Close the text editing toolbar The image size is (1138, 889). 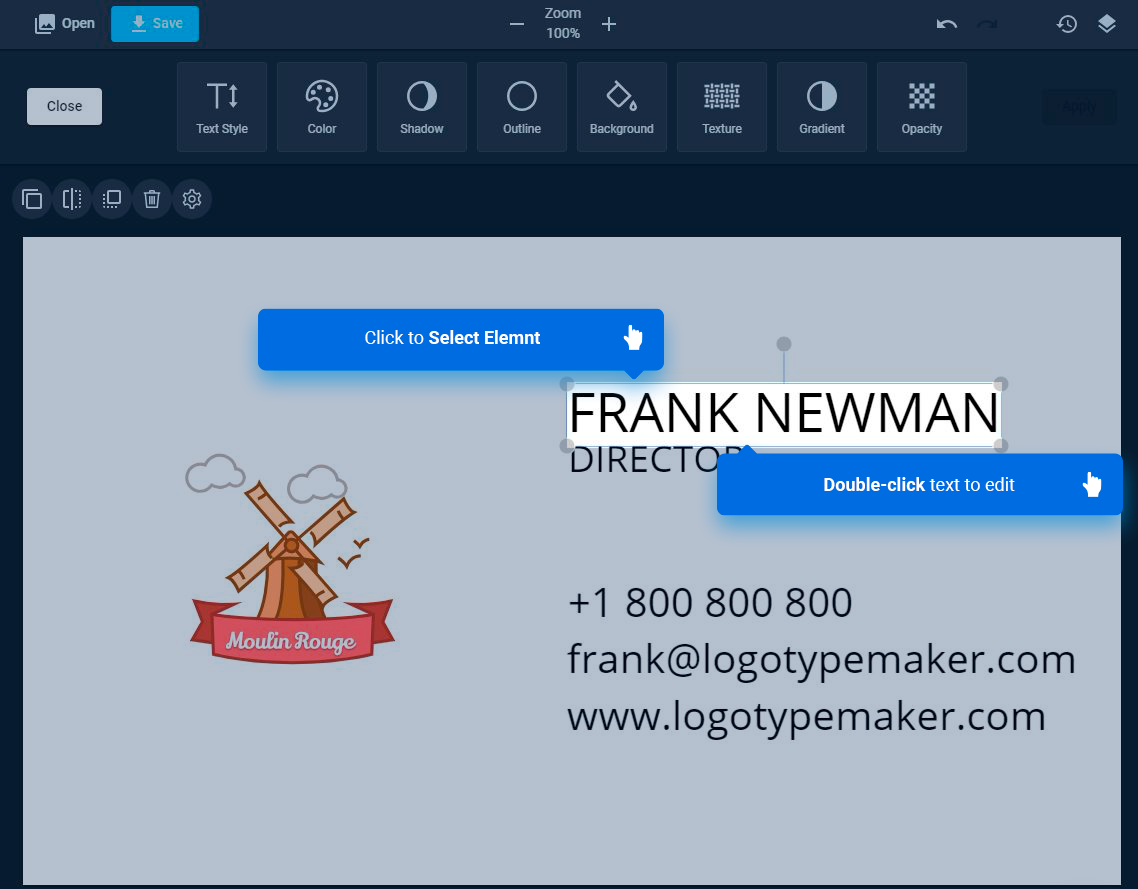coord(65,106)
